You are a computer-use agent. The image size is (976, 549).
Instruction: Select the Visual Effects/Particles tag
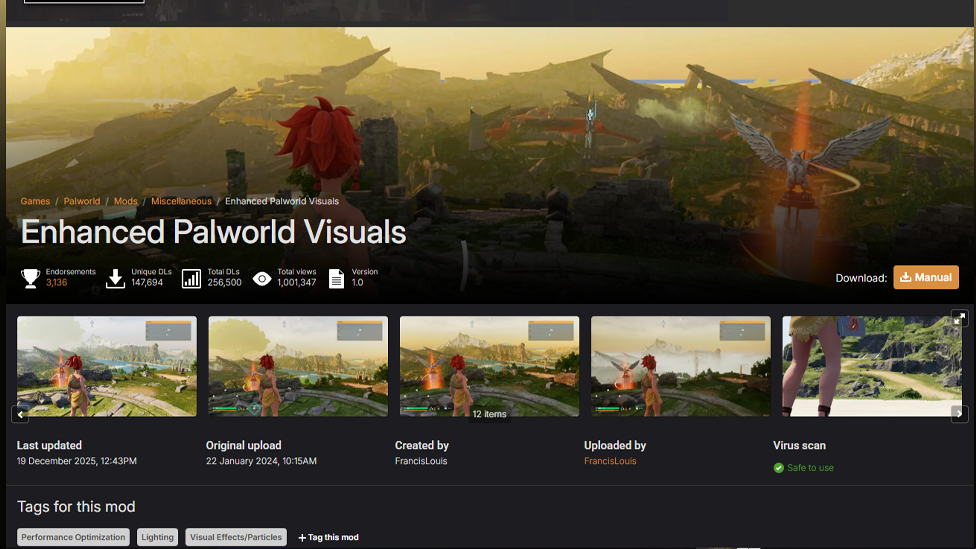(236, 537)
